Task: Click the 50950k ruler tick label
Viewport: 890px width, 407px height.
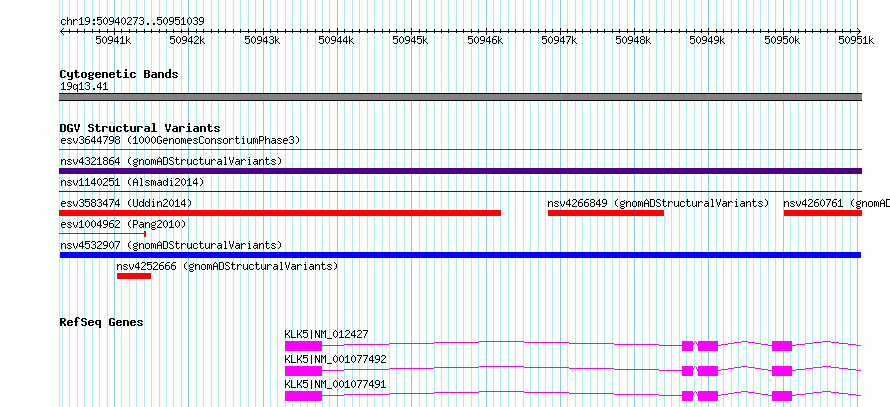Action: 783,40
